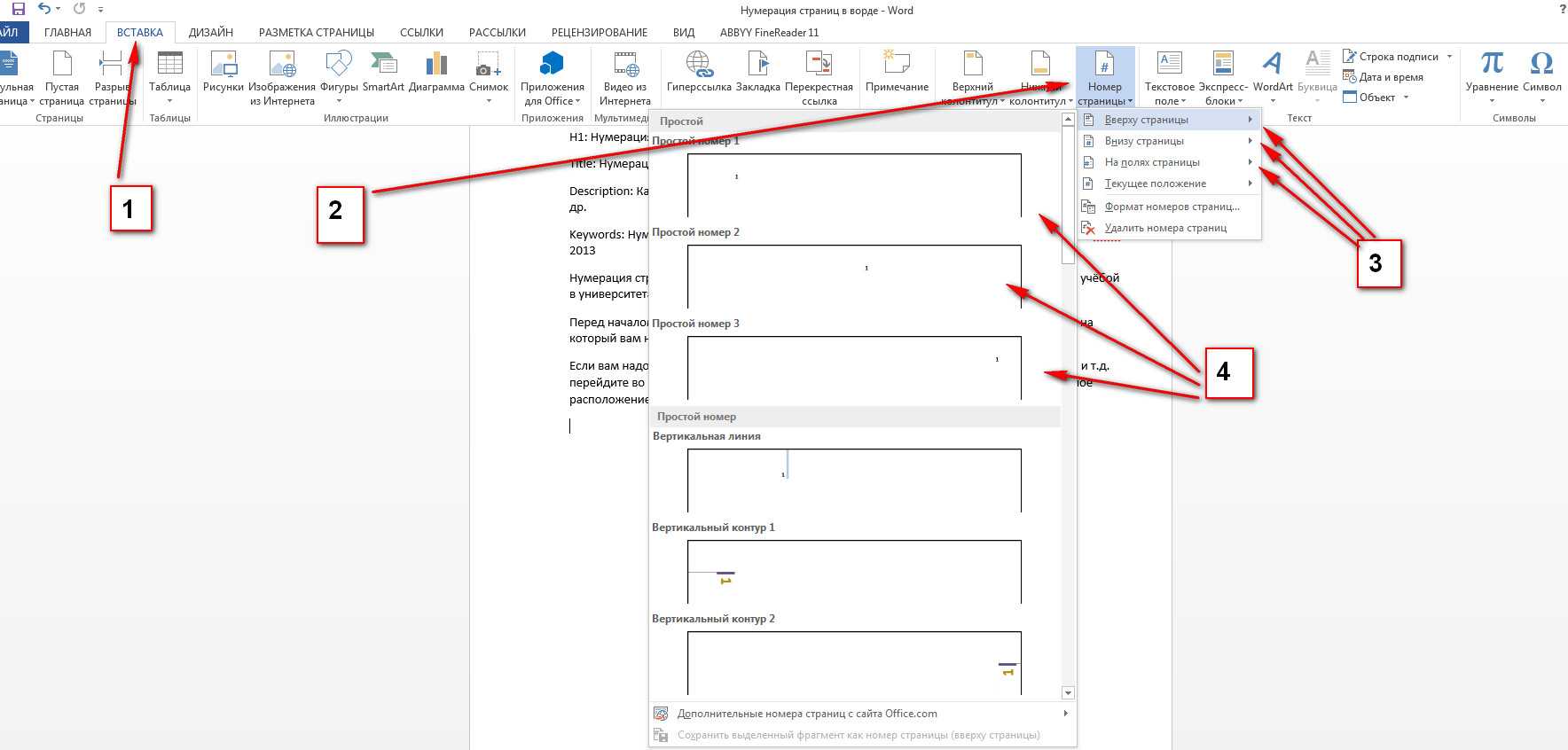This screenshot has height=750, width=1568.
Task: Select the Вертикальный контур 2 preview
Action: point(854,662)
